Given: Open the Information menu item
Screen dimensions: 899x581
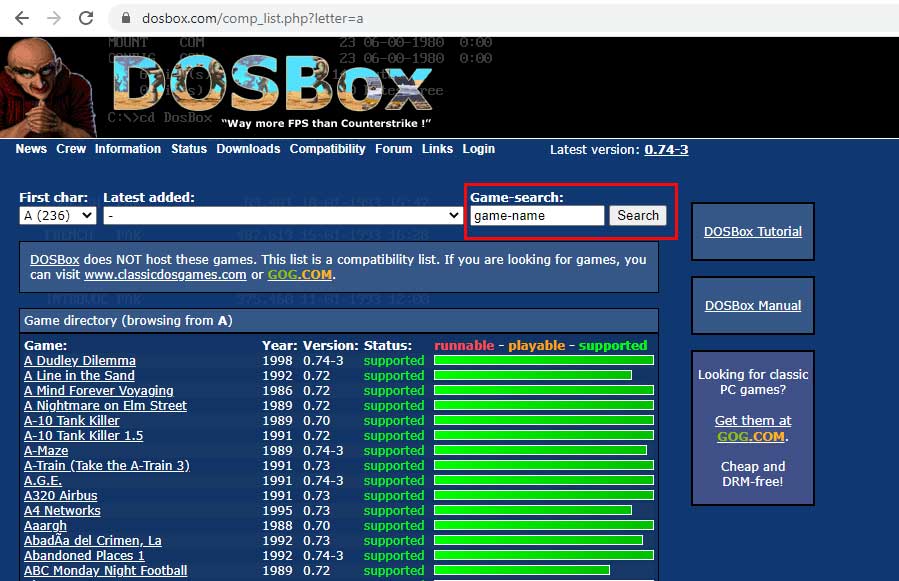Looking at the screenshot, I should coord(128,149).
